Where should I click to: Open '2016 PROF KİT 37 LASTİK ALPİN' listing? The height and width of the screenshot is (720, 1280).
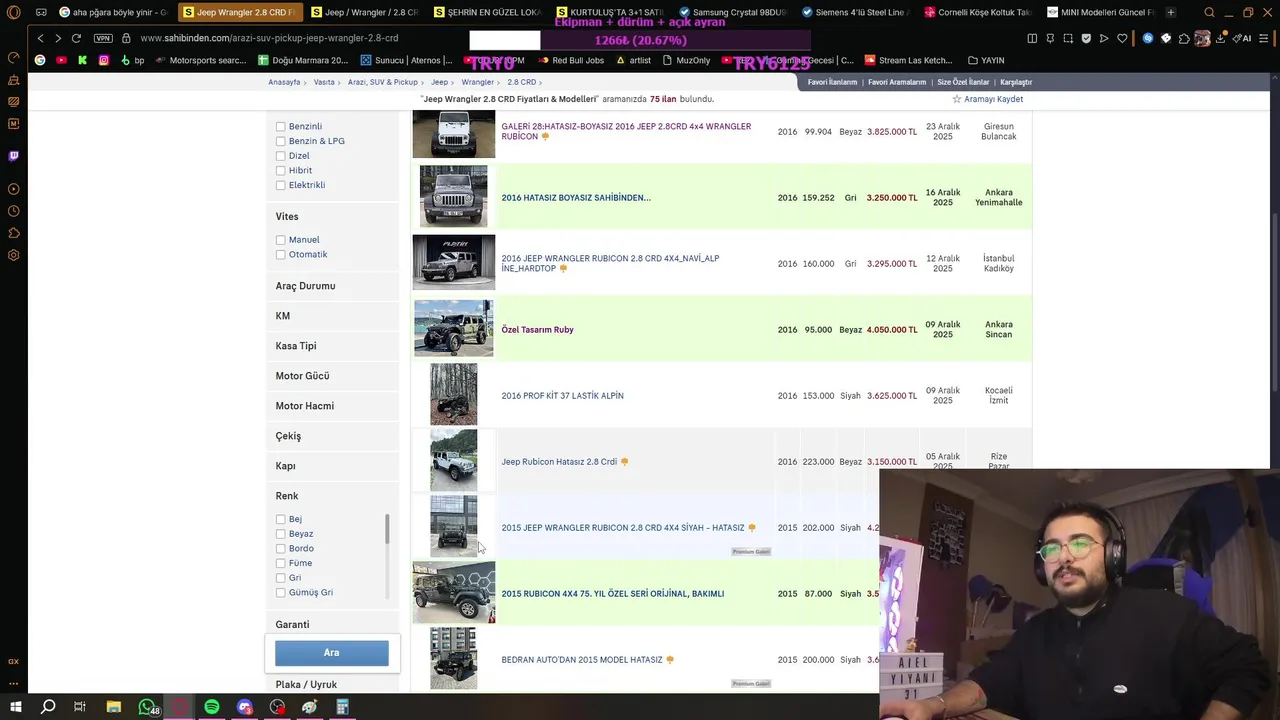click(x=562, y=396)
